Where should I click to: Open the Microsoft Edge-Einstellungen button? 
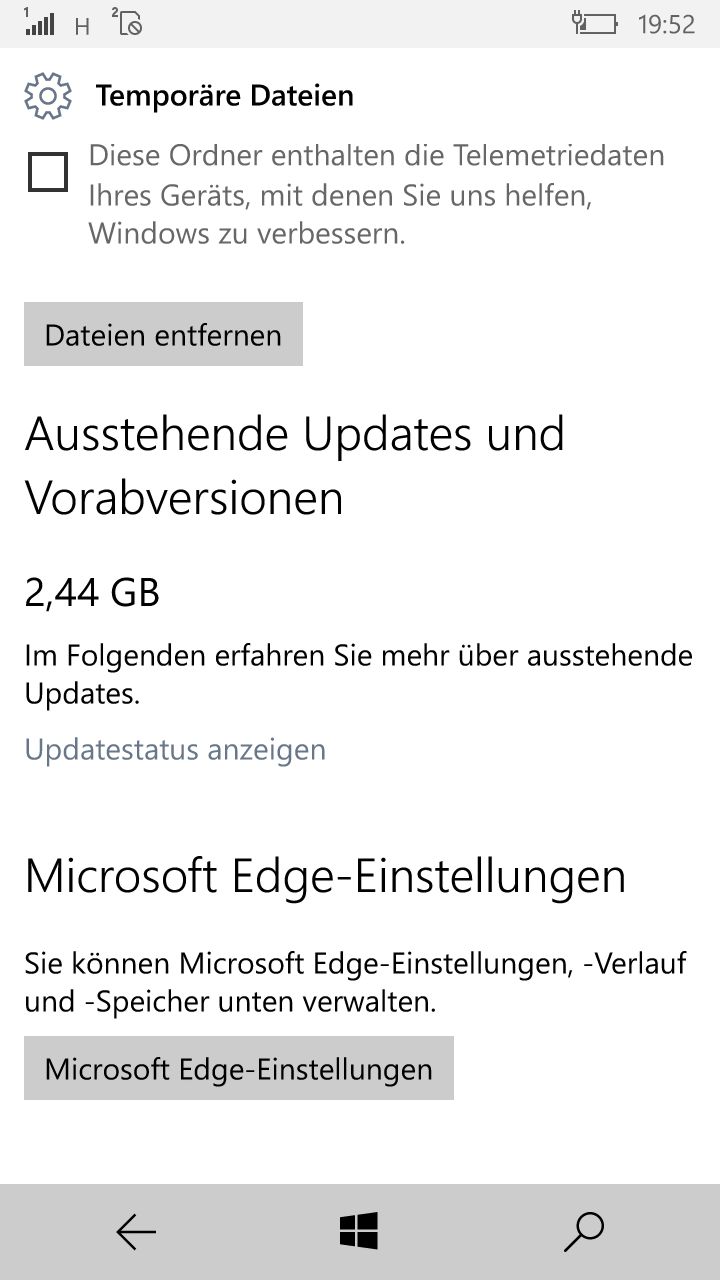(x=239, y=1068)
